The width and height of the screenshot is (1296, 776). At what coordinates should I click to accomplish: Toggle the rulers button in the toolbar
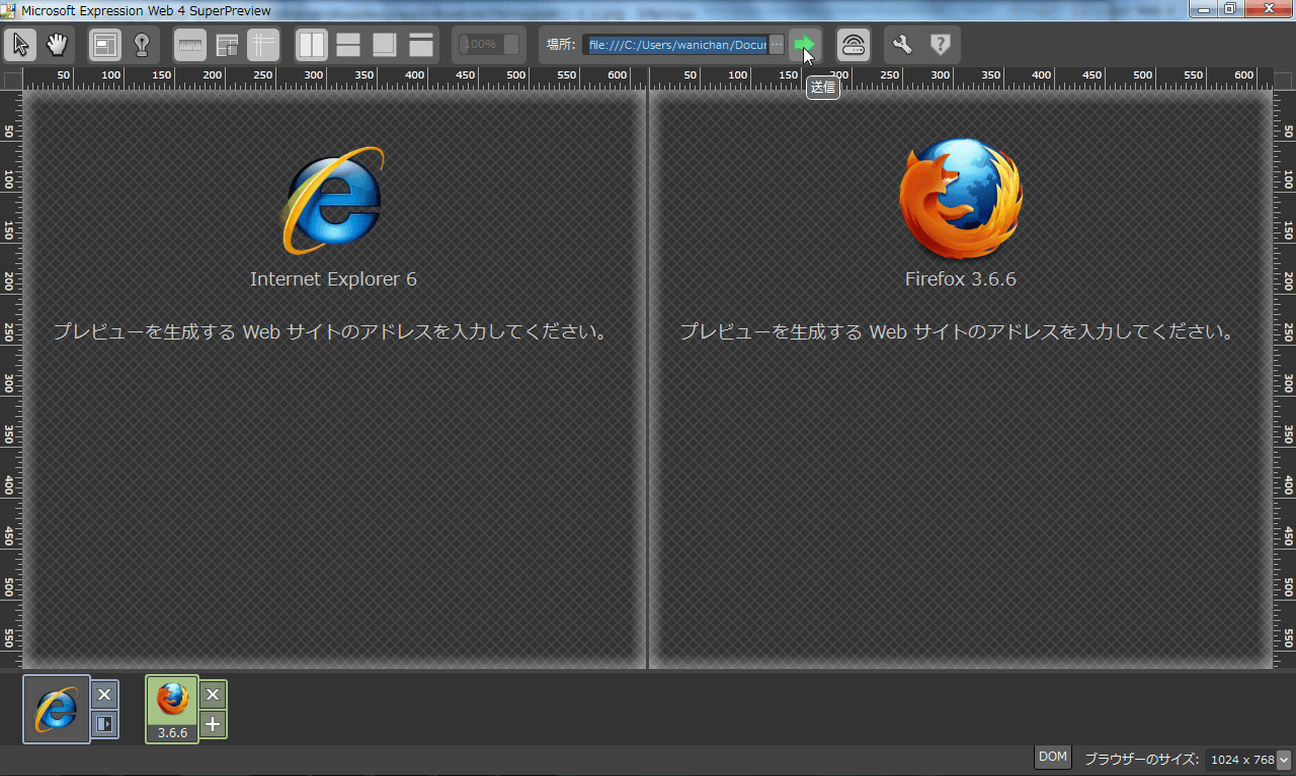click(x=190, y=45)
